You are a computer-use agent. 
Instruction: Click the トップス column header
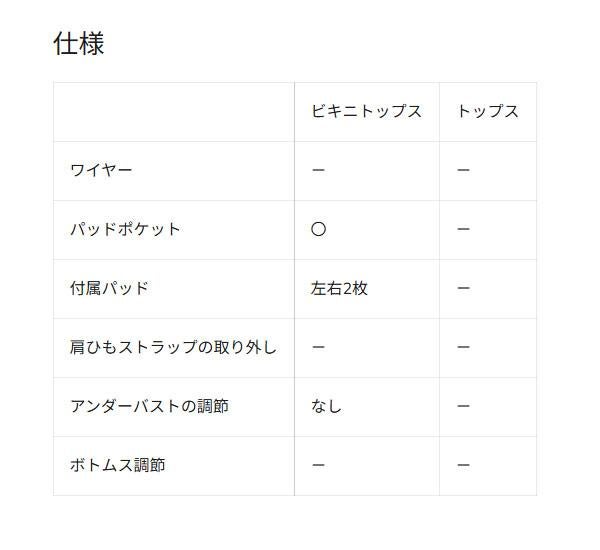[487, 111]
